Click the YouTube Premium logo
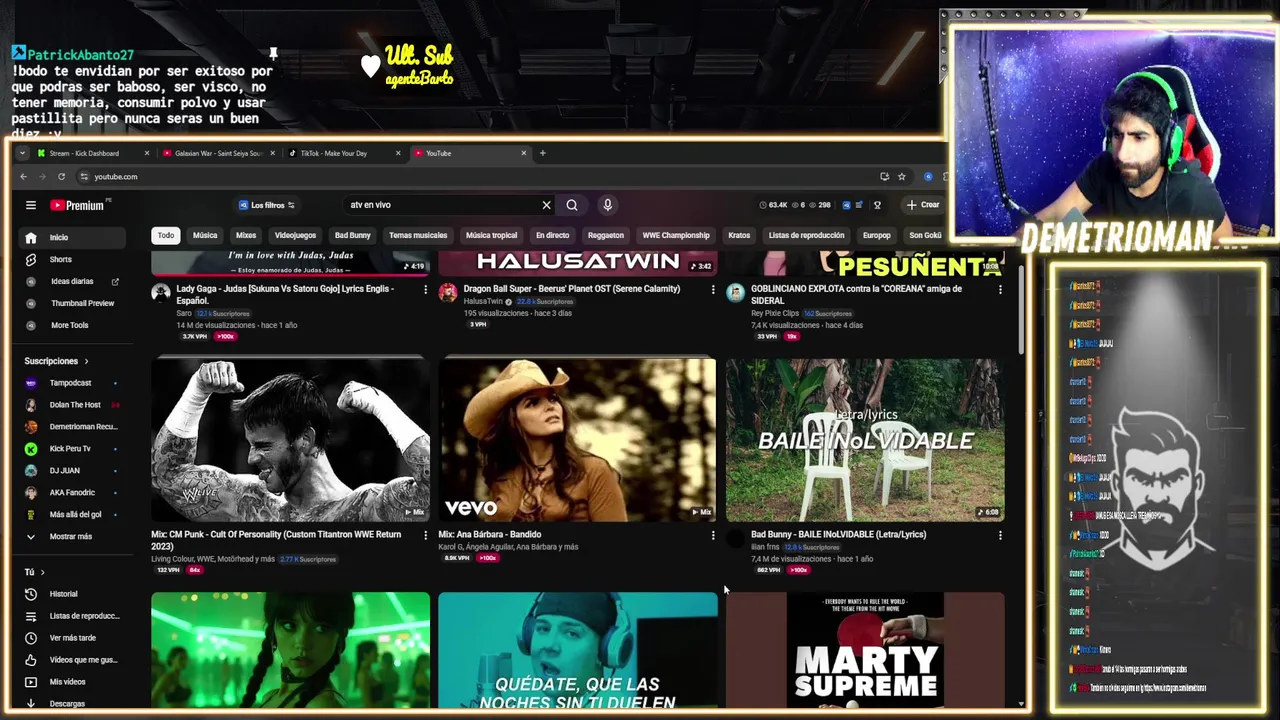 (x=77, y=205)
